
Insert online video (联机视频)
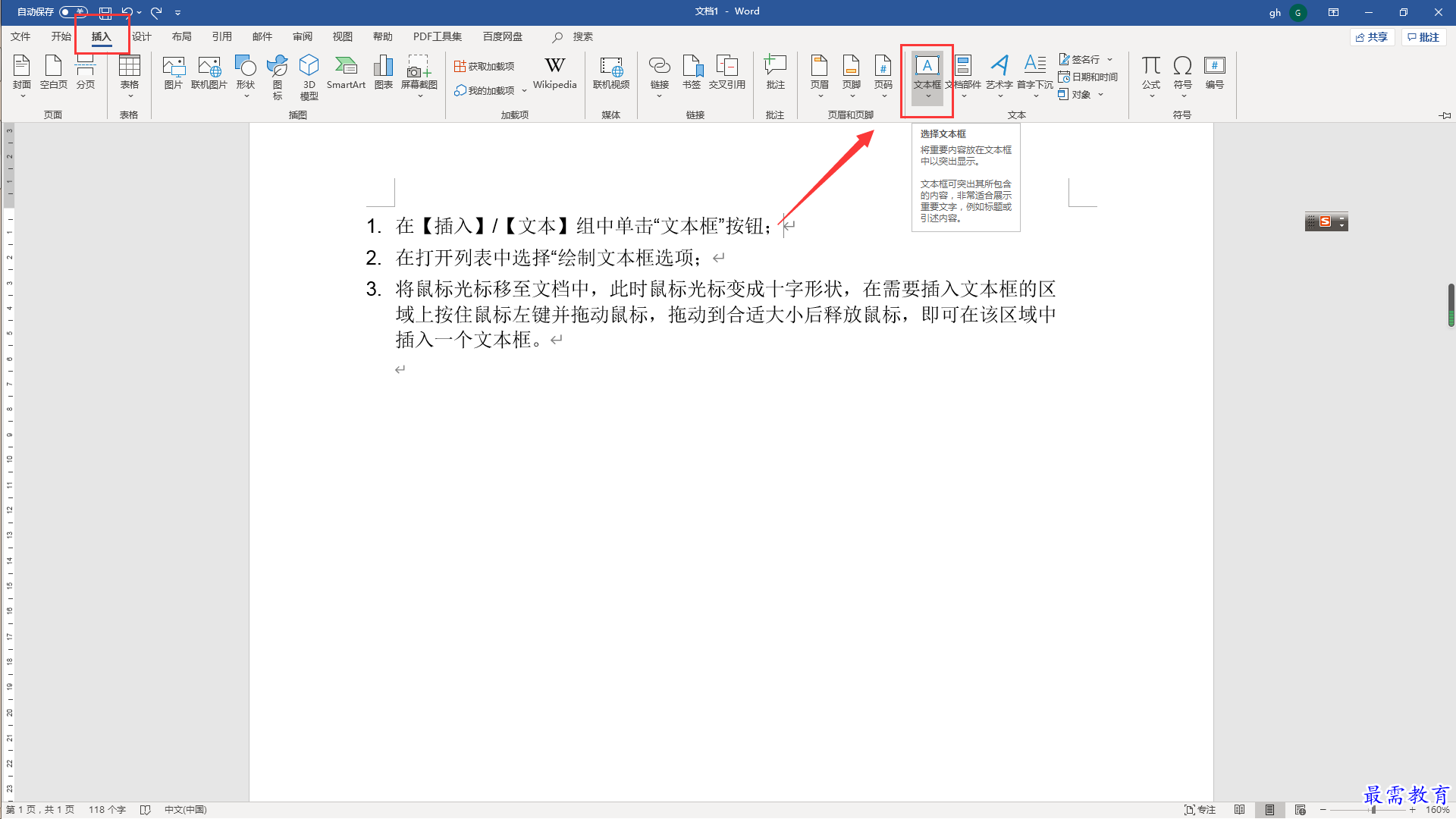pyautogui.click(x=611, y=74)
